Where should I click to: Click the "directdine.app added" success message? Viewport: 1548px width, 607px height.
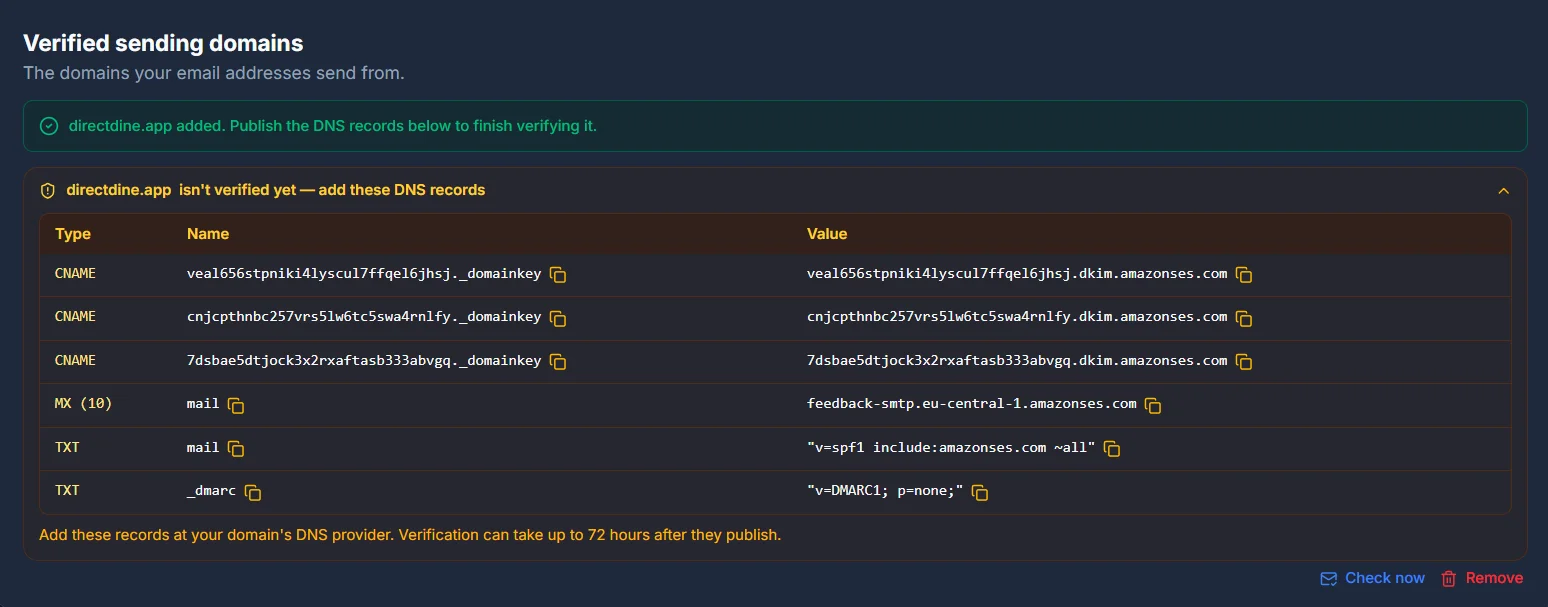click(x=333, y=126)
